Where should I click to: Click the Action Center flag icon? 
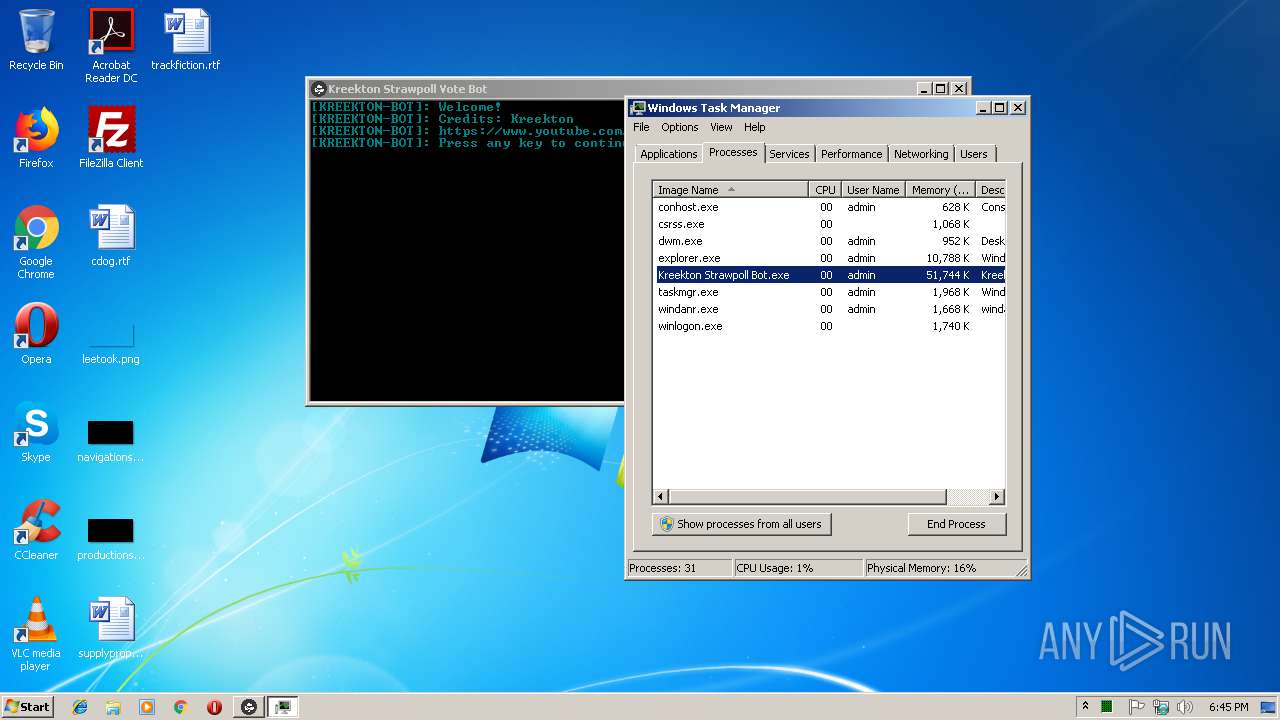1136,707
